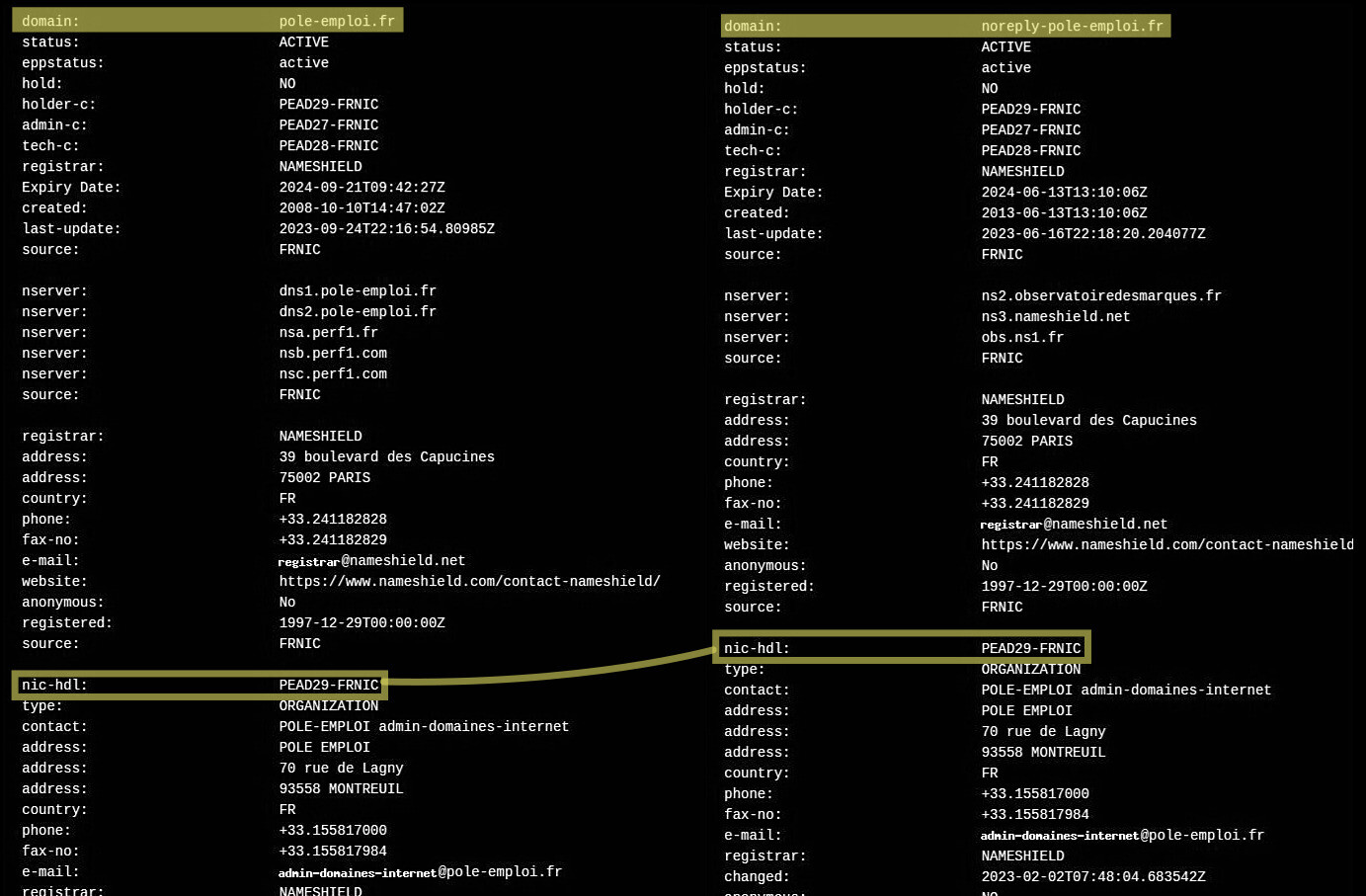The image size is (1366, 896).
Task: Click 'changed:' label in noreply record
Action: point(757,876)
